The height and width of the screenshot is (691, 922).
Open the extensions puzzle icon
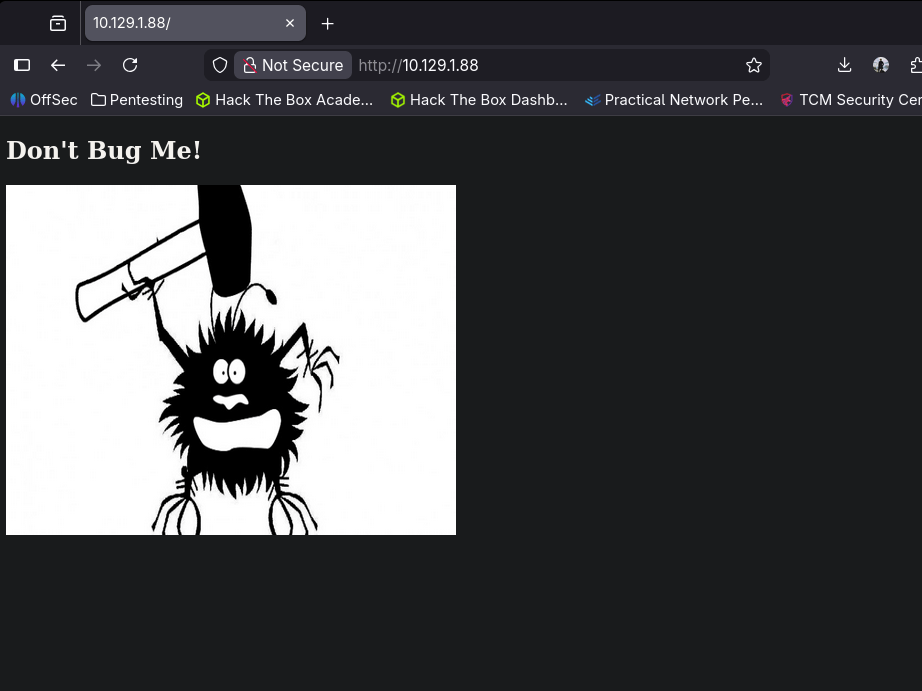[914, 65]
